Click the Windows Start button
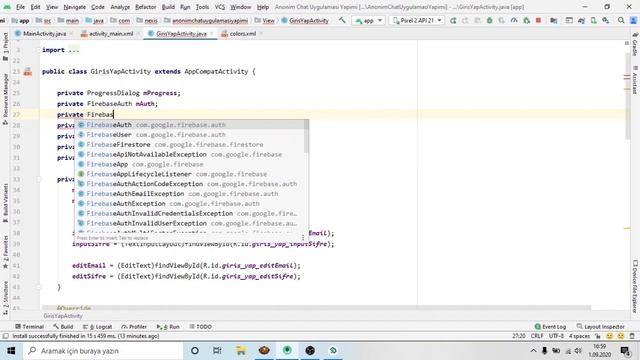640x360 pixels. (11, 351)
